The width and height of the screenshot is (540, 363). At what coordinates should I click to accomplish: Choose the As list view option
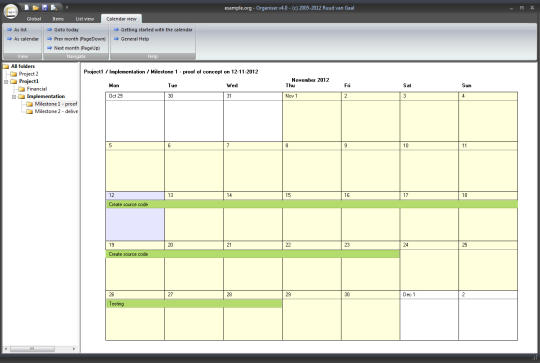click(x=17, y=30)
